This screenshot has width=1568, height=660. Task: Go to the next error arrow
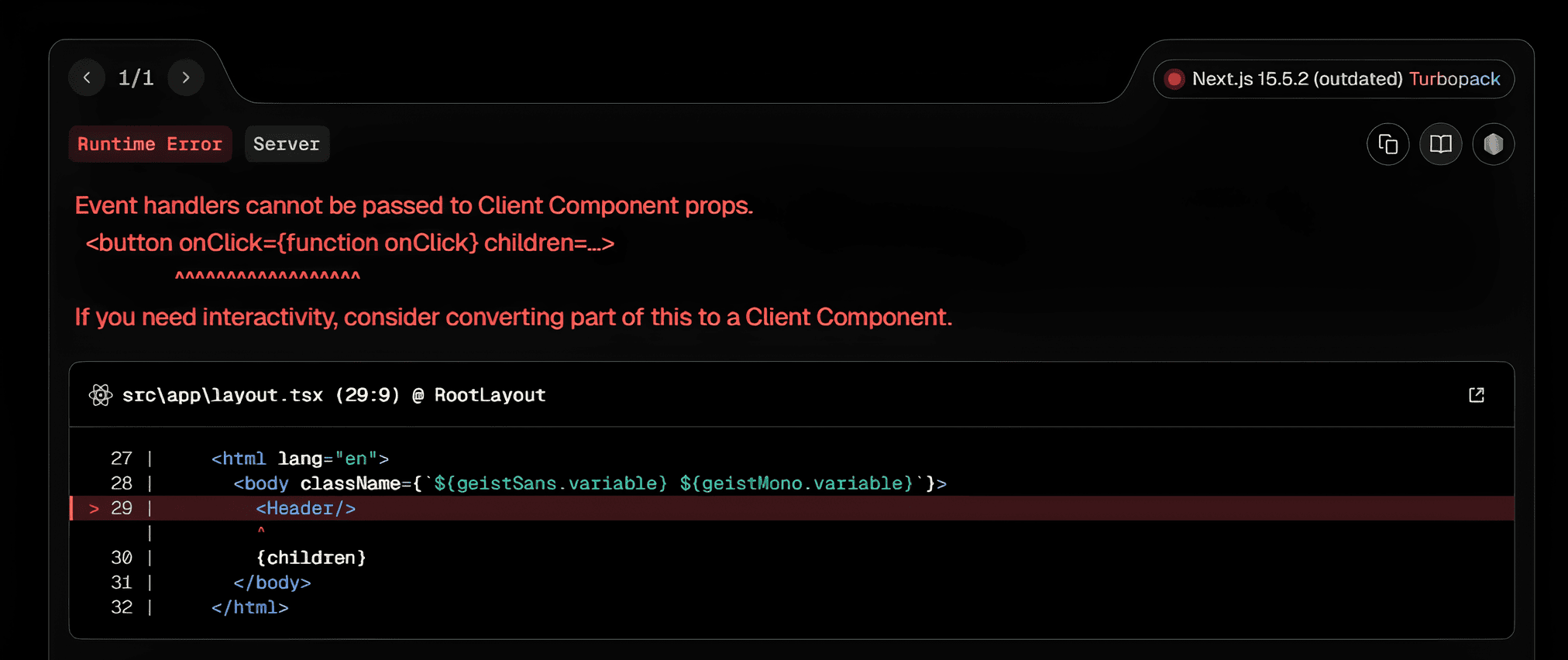point(186,77)
